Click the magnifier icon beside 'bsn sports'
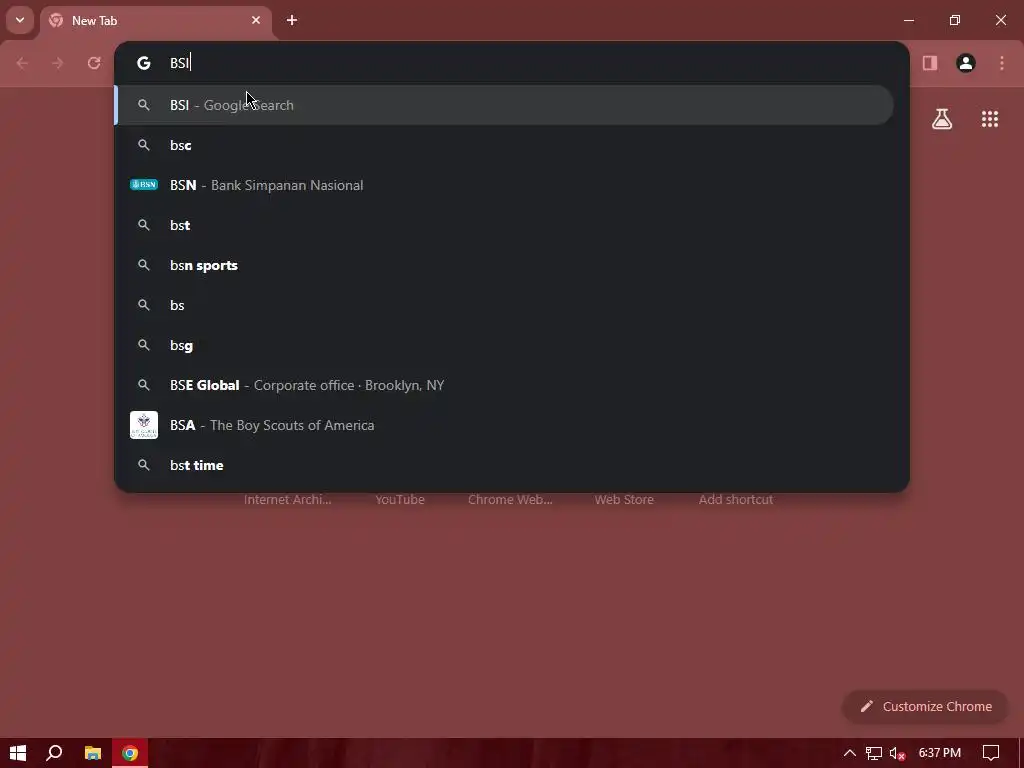The height and width of the screenshot is (768, 1024). pos(144,265)
